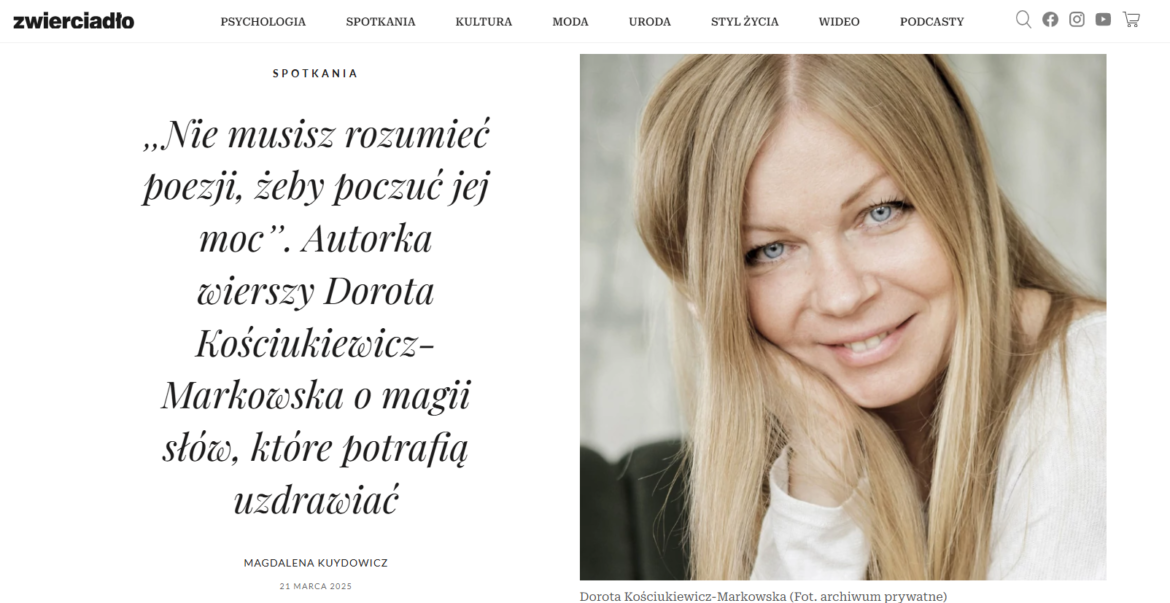
Task: Select Spotkania in the top navigation
Action: tap(381, 22)
